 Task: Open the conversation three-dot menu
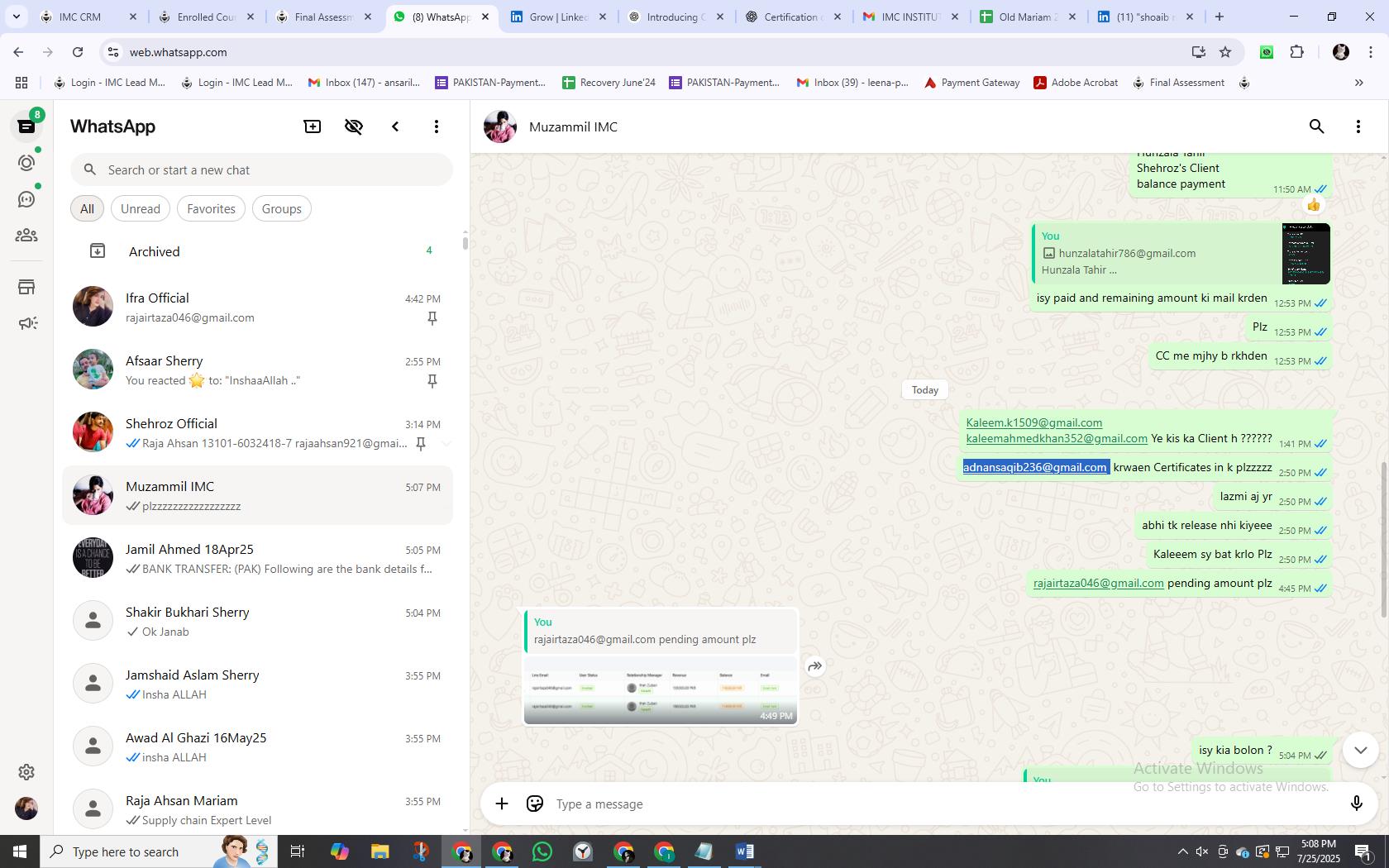pos(1358,126)
